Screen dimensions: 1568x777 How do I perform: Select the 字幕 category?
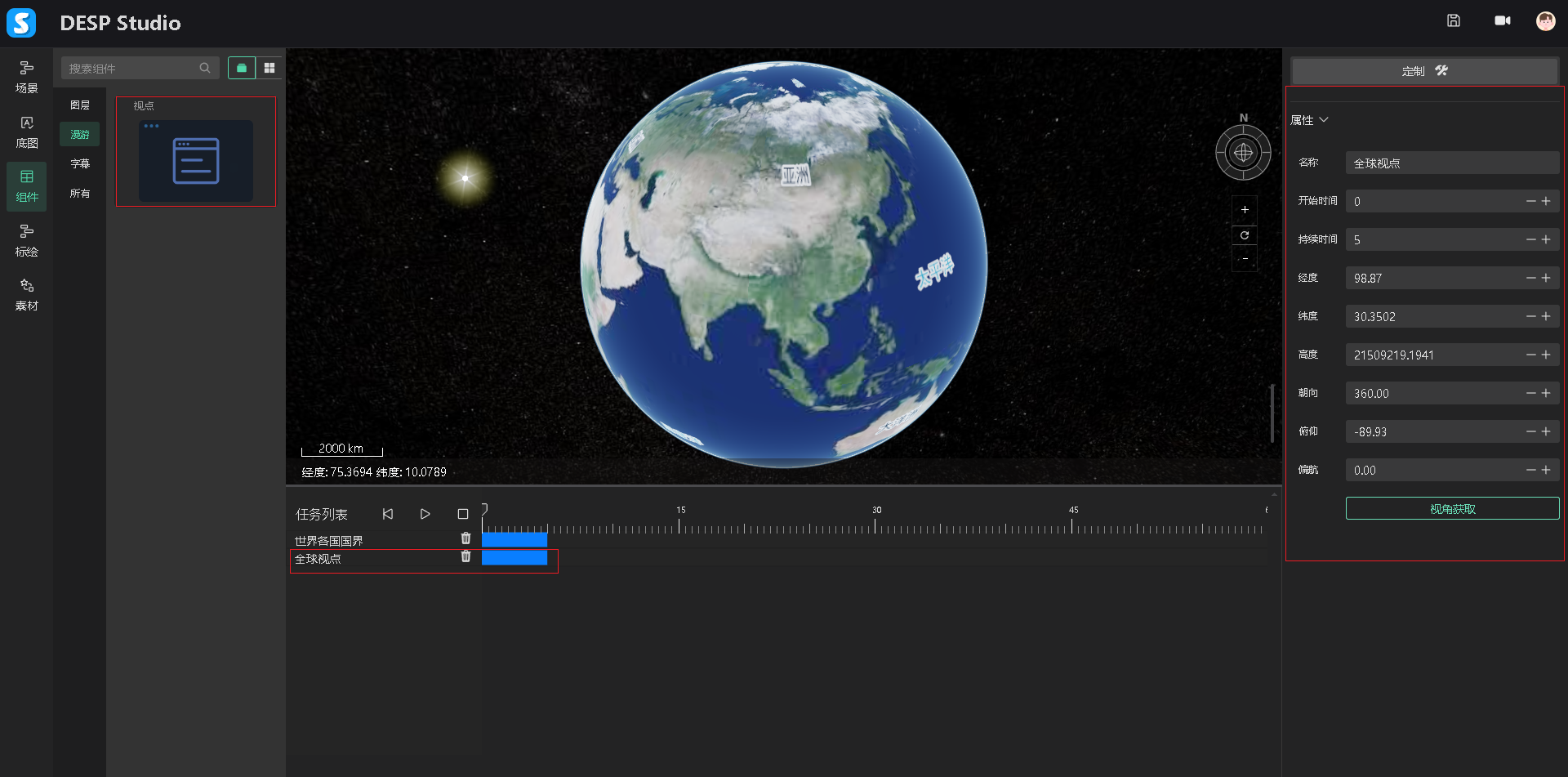coord(80,164)
